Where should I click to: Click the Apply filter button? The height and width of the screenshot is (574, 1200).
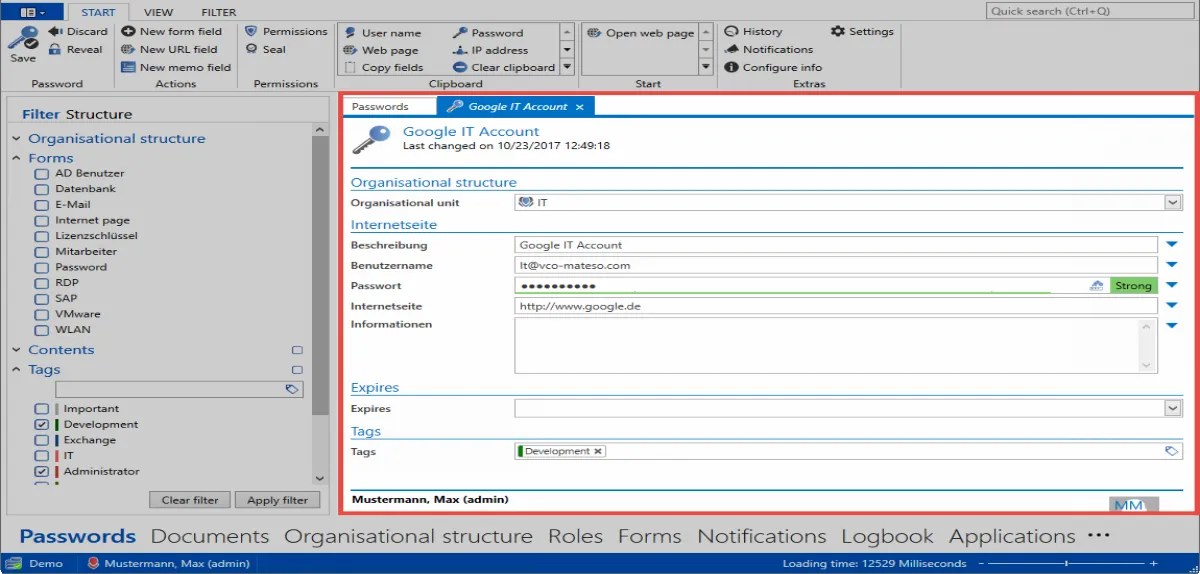tap(278, 500)
